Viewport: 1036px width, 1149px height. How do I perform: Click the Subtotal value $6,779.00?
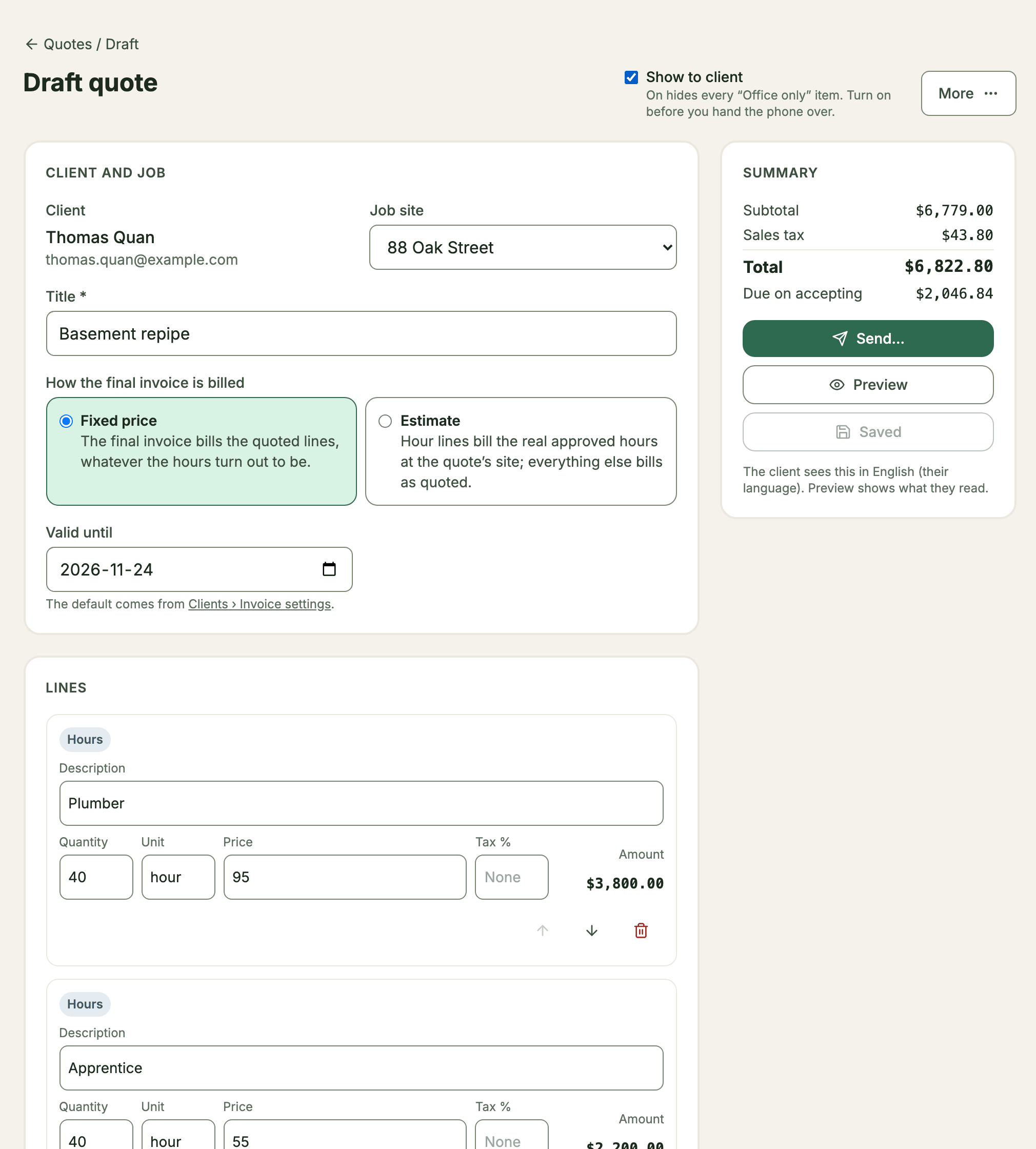954,211
